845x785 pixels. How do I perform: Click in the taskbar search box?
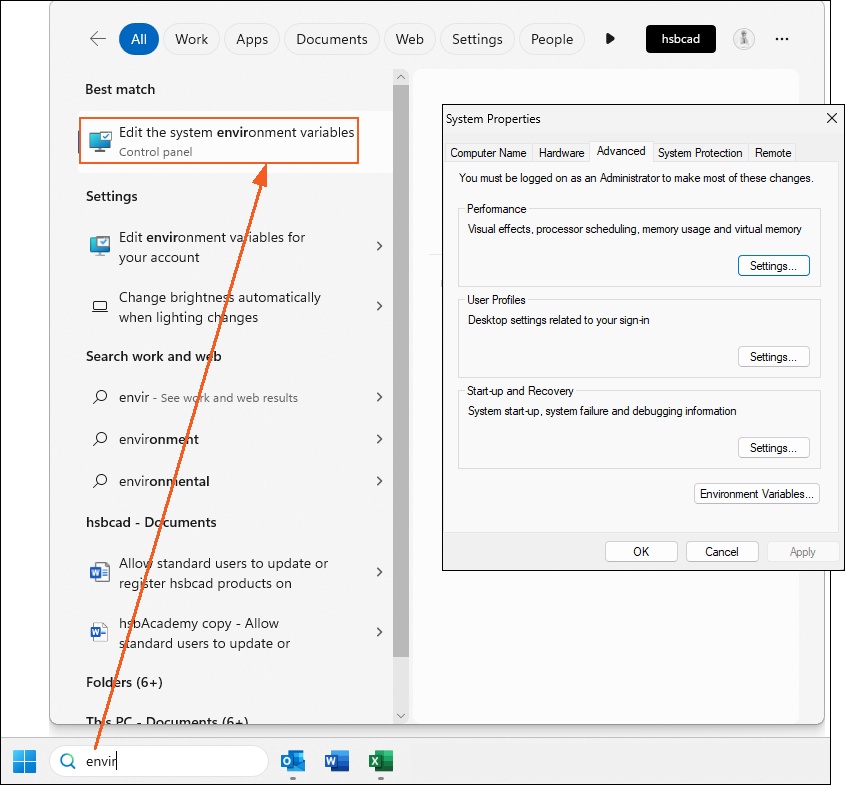click(159, 761)
